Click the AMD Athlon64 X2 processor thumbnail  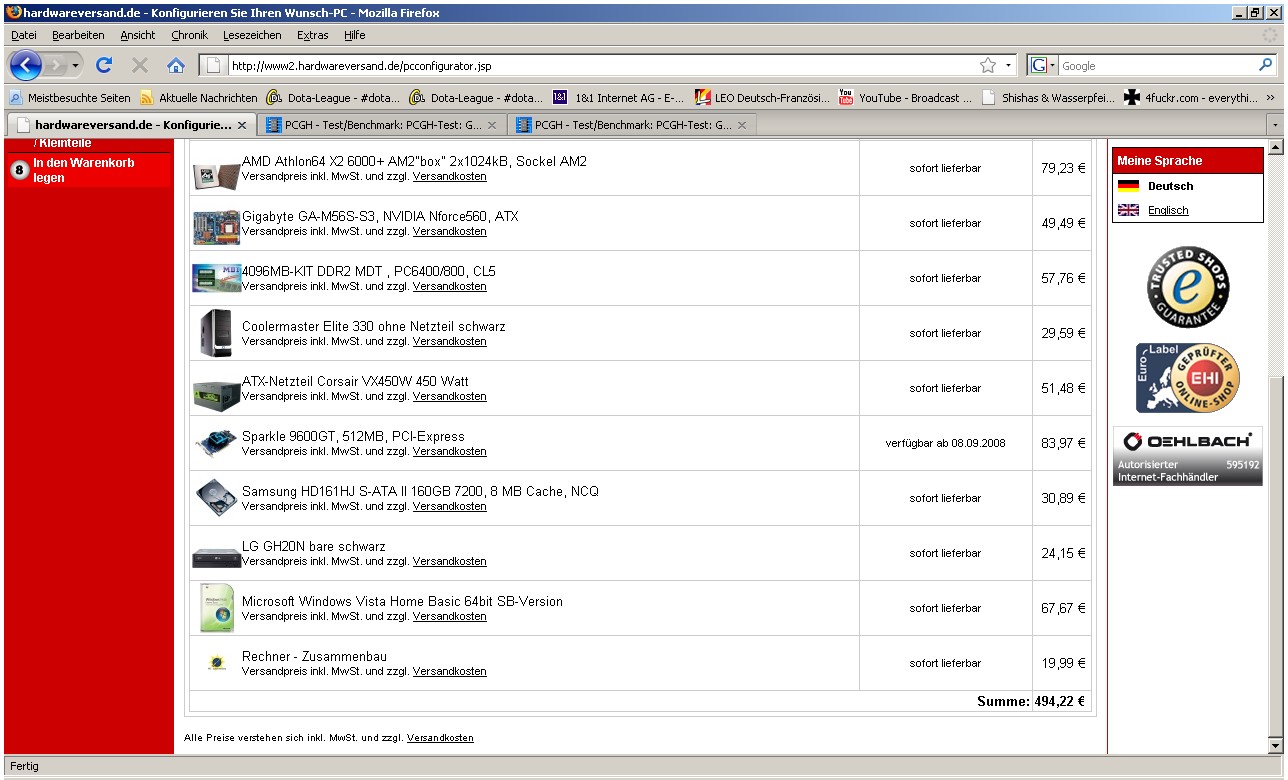216,175
